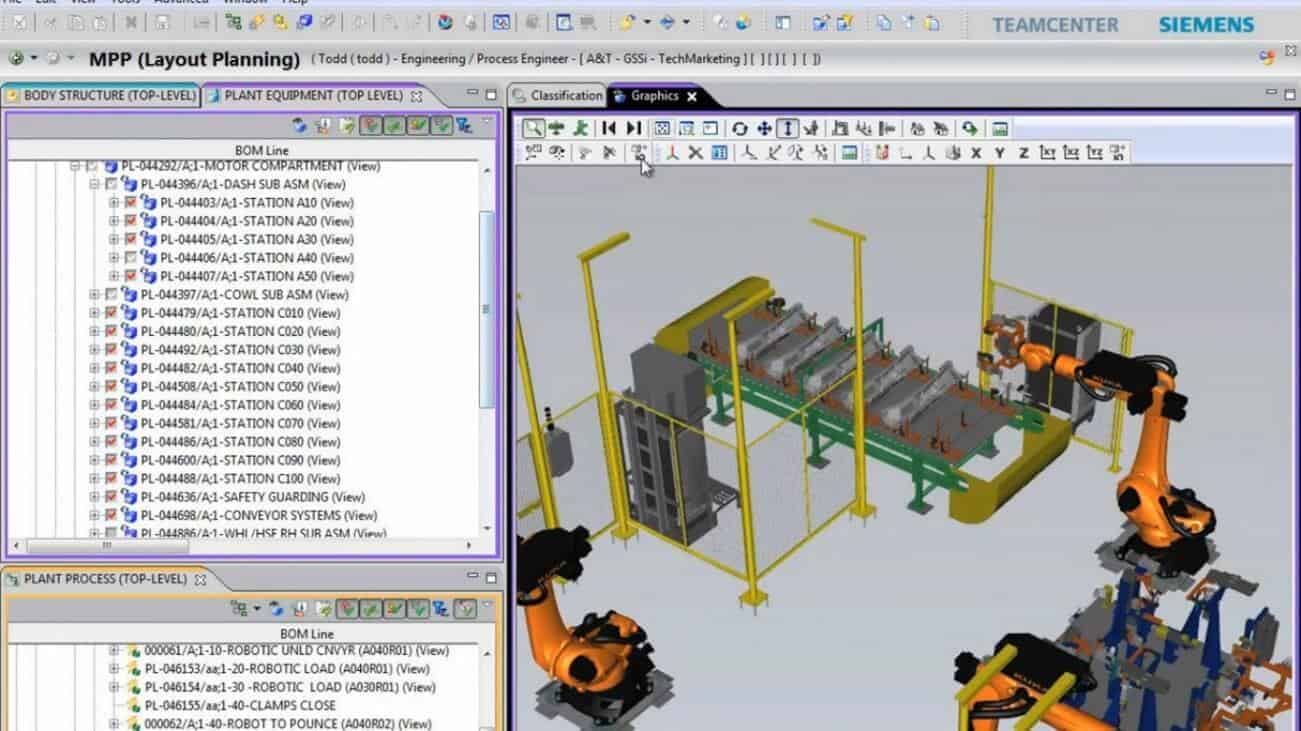The height and width of the screenshot is (731, 1301).
Task: Click the skip-to-end arrow in Graphics toolbar
Action: (x=634, y=128)
